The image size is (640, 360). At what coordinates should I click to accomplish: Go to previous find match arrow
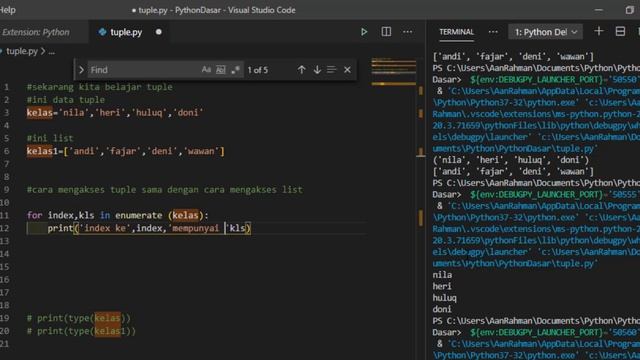301,70
